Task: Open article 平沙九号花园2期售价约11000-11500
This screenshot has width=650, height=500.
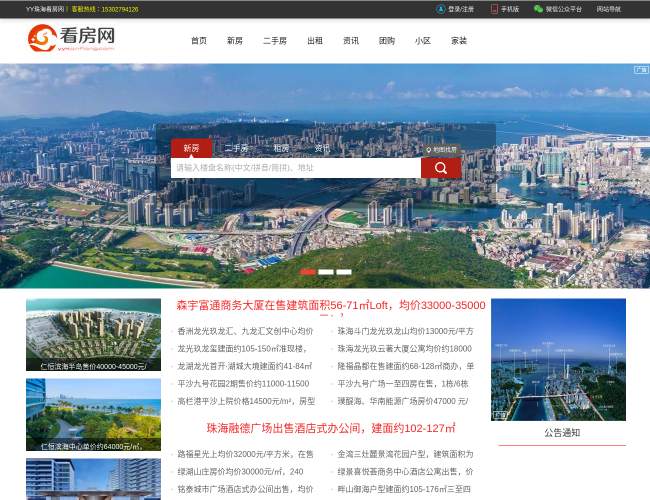Action: point(243,383)
